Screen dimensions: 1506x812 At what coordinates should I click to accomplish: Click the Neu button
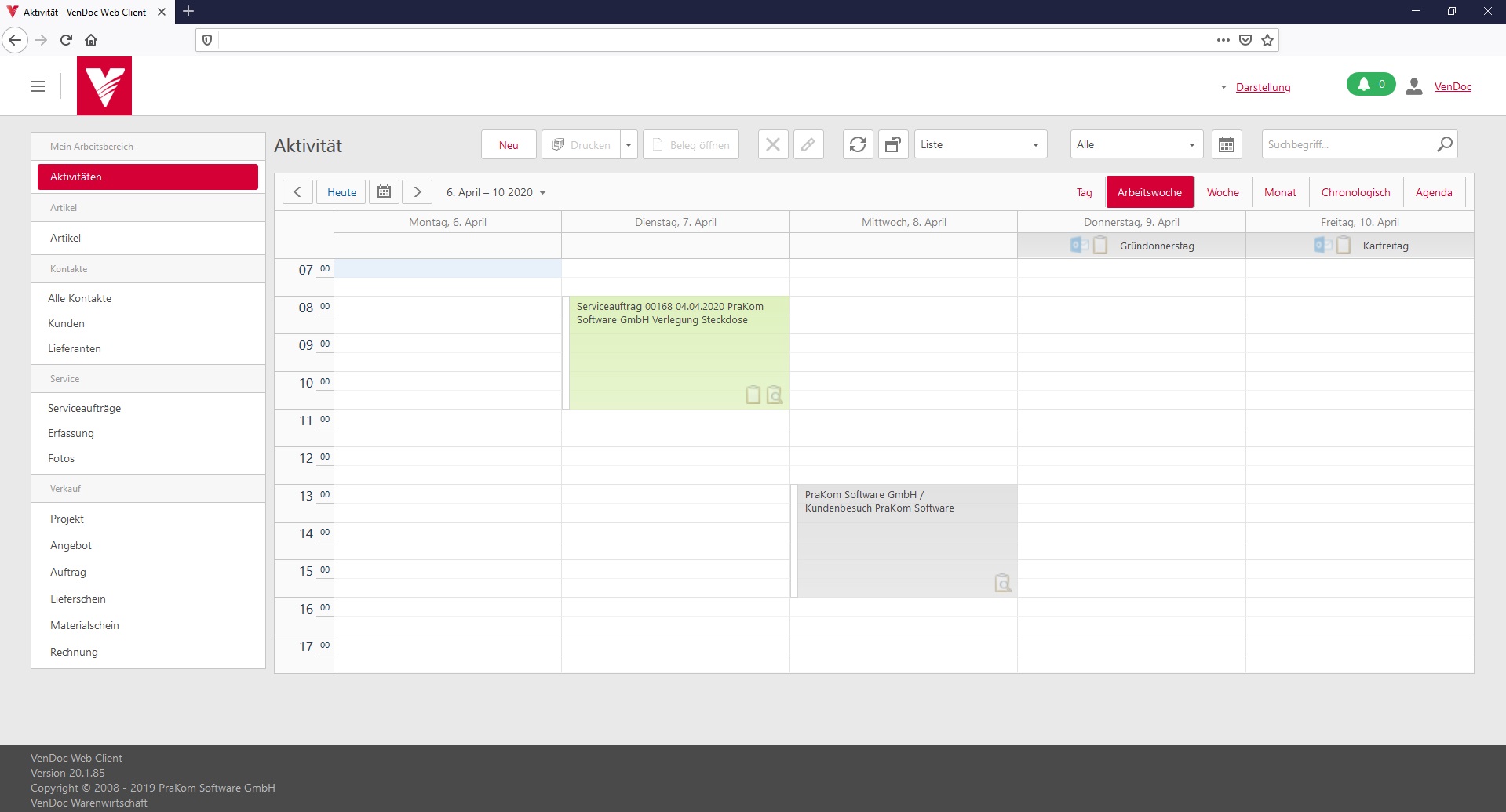point(509,145)
